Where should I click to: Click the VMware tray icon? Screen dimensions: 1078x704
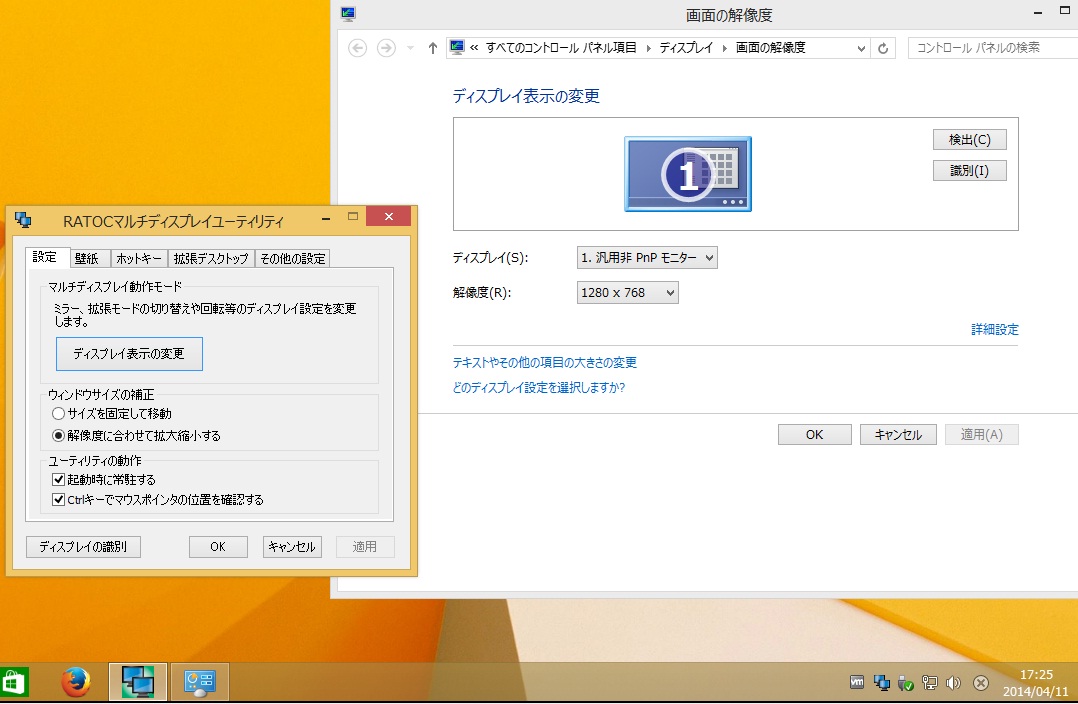[857, 684]
